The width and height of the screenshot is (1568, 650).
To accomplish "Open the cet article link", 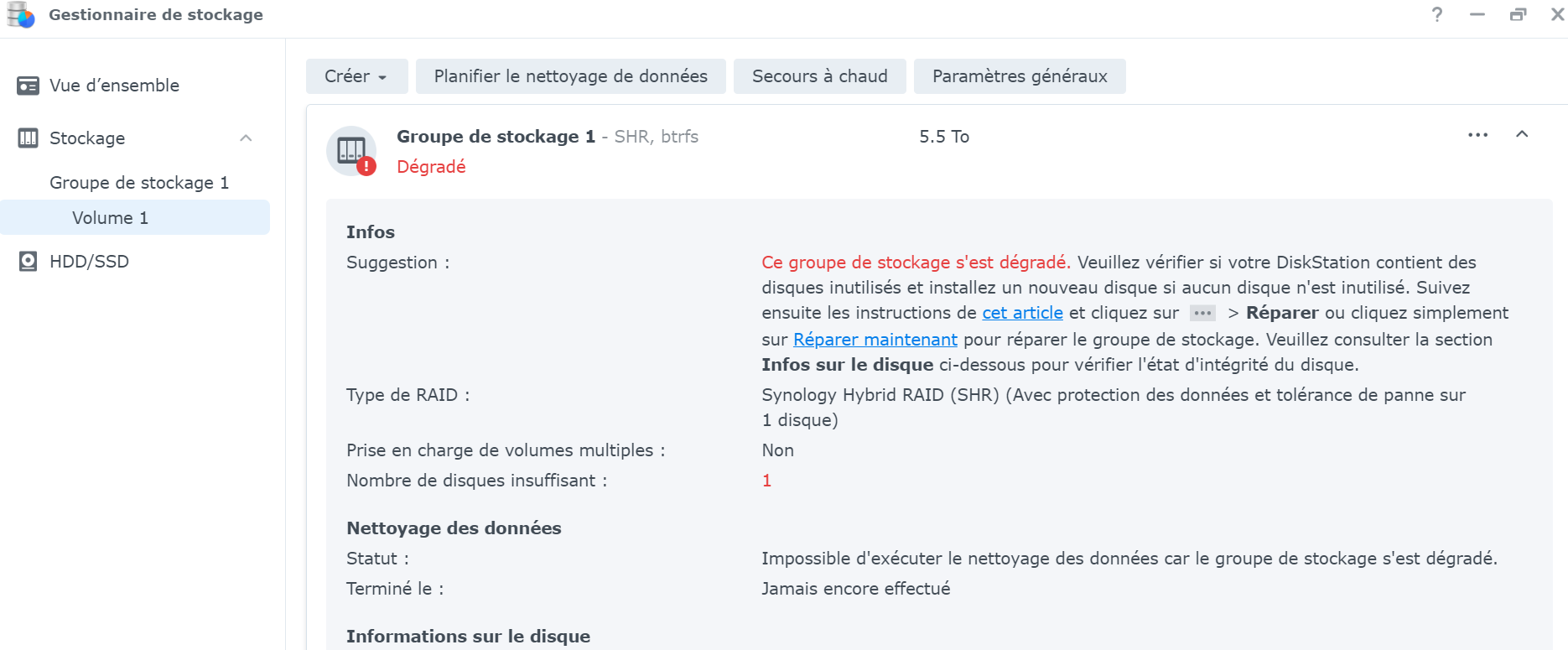I will pyautogui.click(x=1022, y=313).
